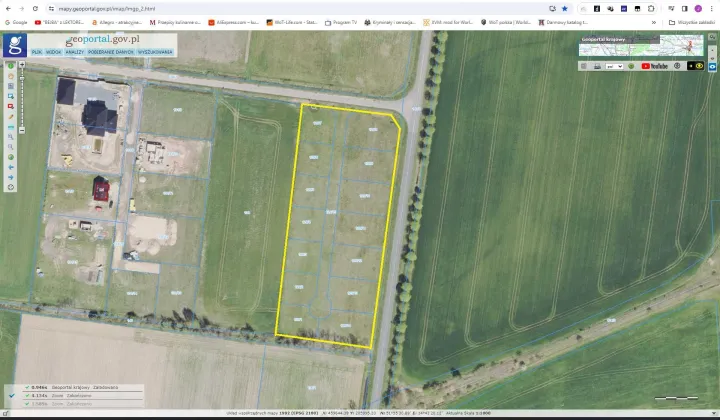Click the zoom-in plus button
Screen dimensions: 720x420
point(22,65)
